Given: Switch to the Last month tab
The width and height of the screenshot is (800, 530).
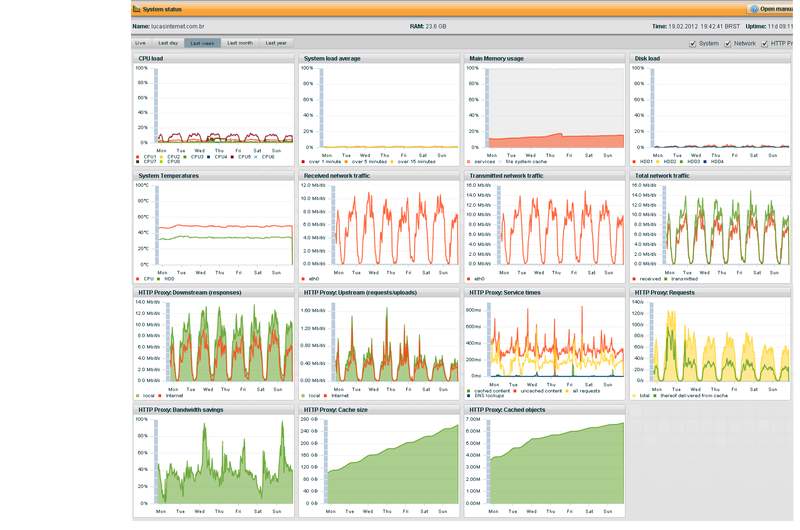Looking at the screenshot, I should [x=240, y=43].
